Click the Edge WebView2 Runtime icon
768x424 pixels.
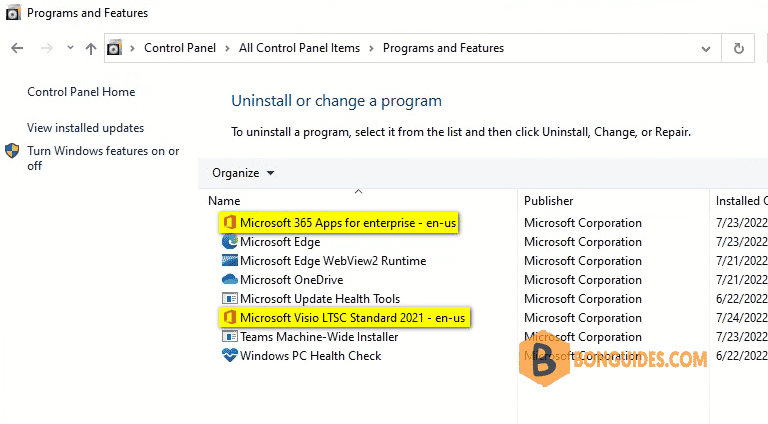tap(230, 260)
